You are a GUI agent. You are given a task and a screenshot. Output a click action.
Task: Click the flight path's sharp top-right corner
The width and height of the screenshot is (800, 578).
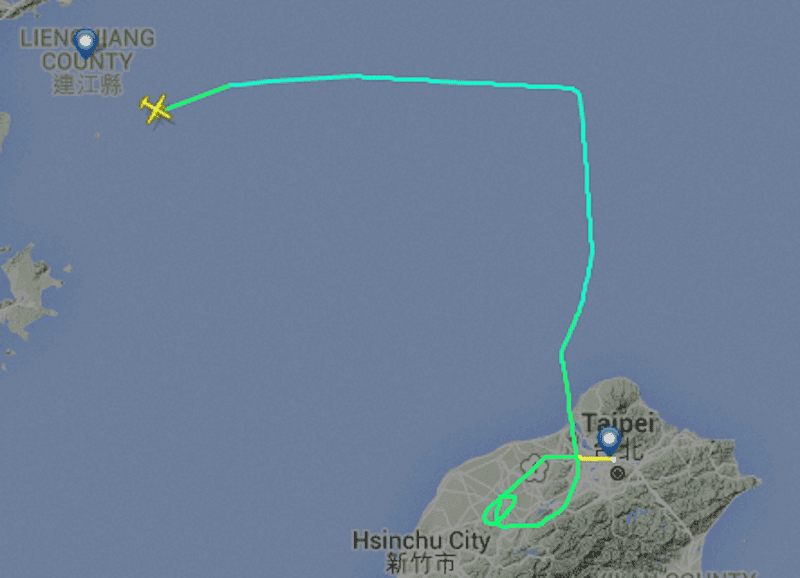tap(577, 91)
